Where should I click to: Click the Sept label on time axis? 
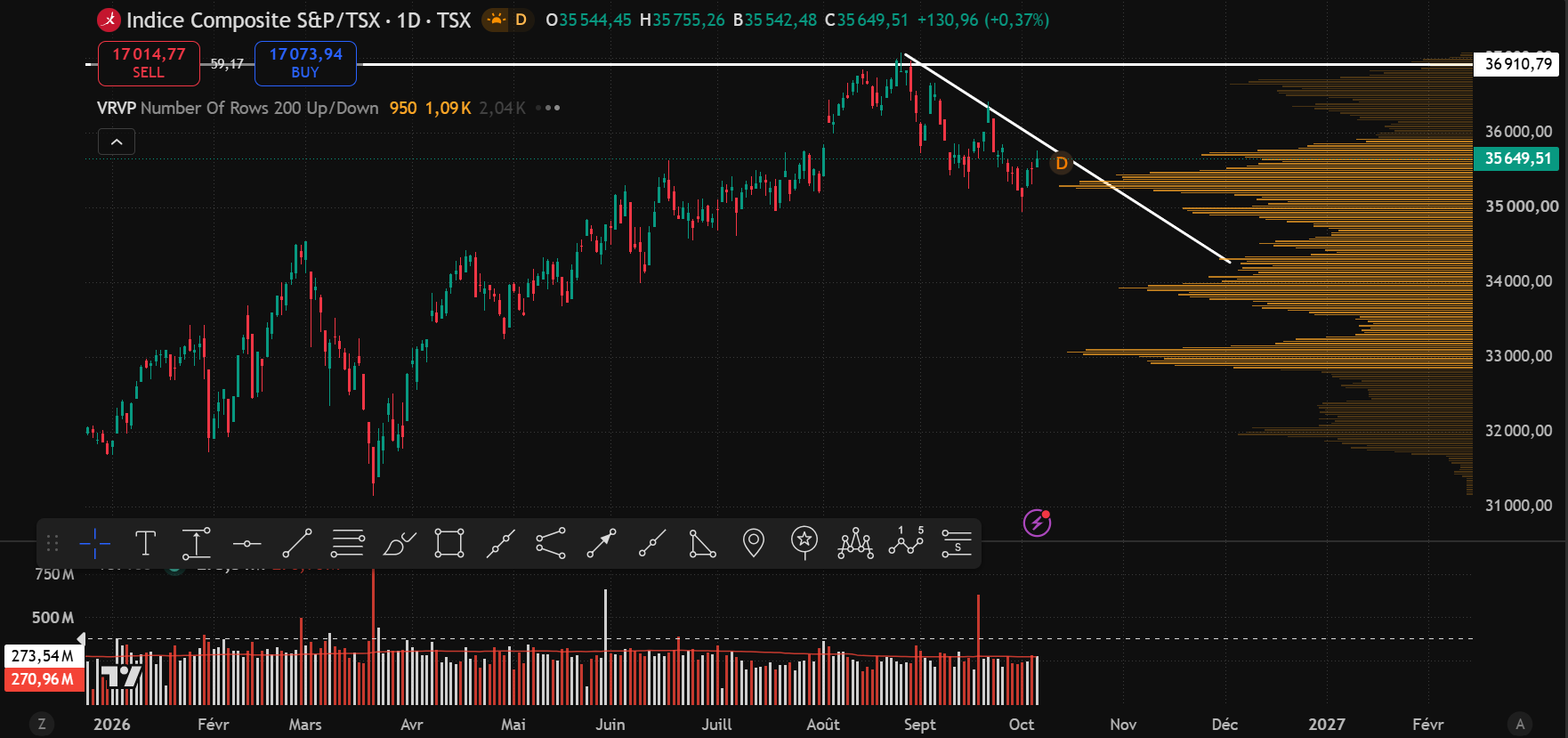919,725
